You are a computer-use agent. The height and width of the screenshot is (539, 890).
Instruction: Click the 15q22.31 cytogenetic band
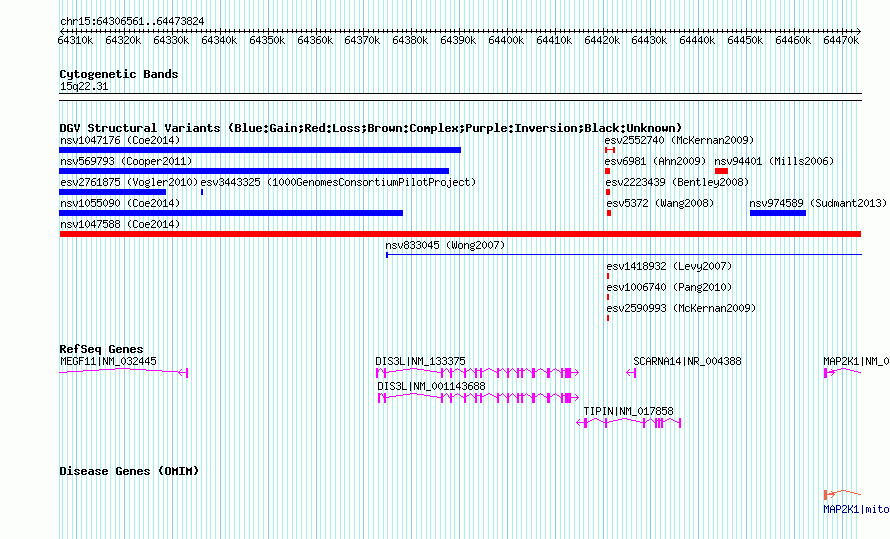460,97
